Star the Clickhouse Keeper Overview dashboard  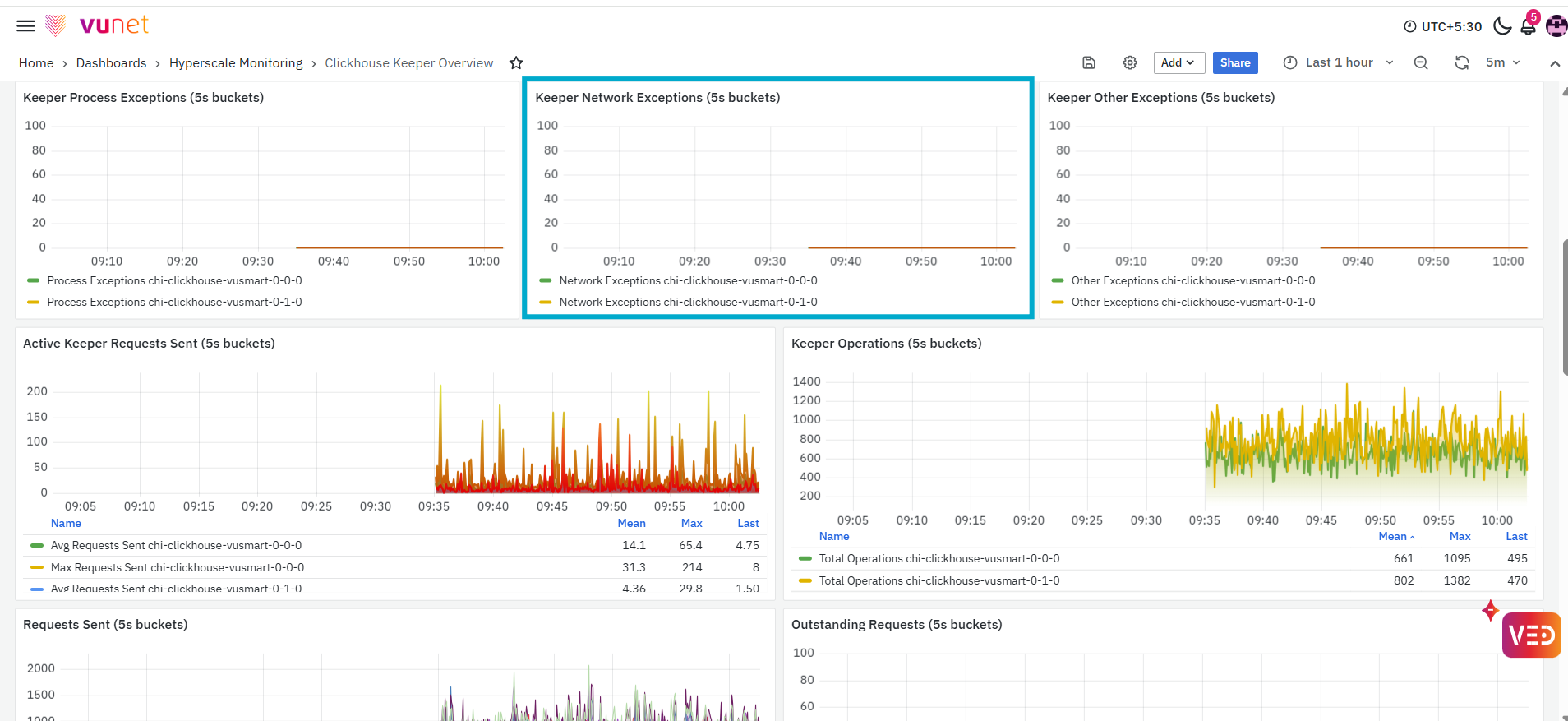tap(516, 63)
